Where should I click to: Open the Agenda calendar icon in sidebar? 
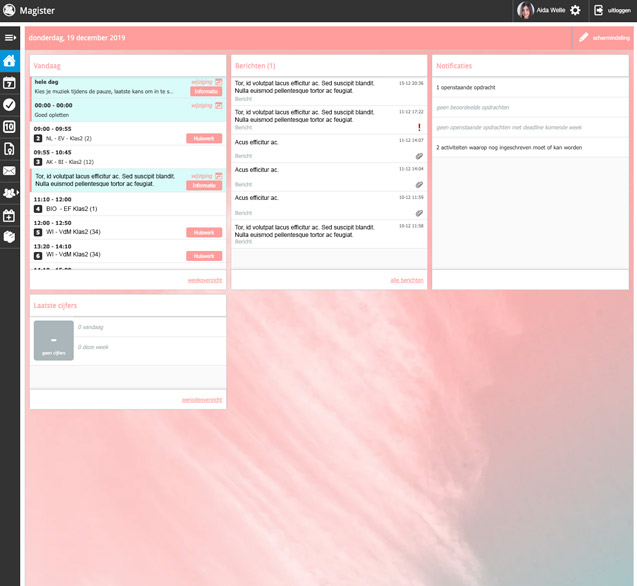point(9,83)
